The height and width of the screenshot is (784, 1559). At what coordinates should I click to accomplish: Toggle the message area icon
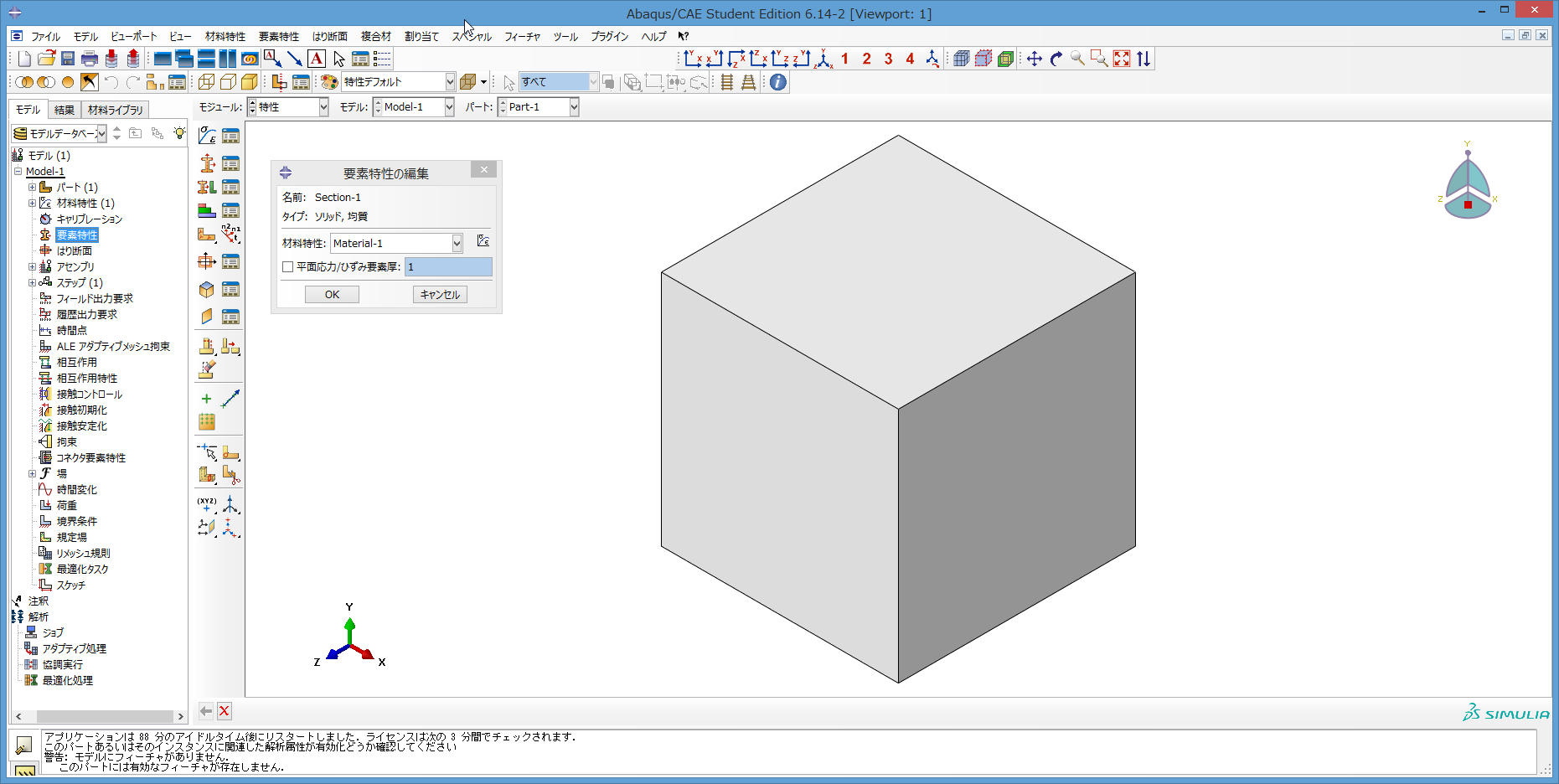click(x=23, y=745)
